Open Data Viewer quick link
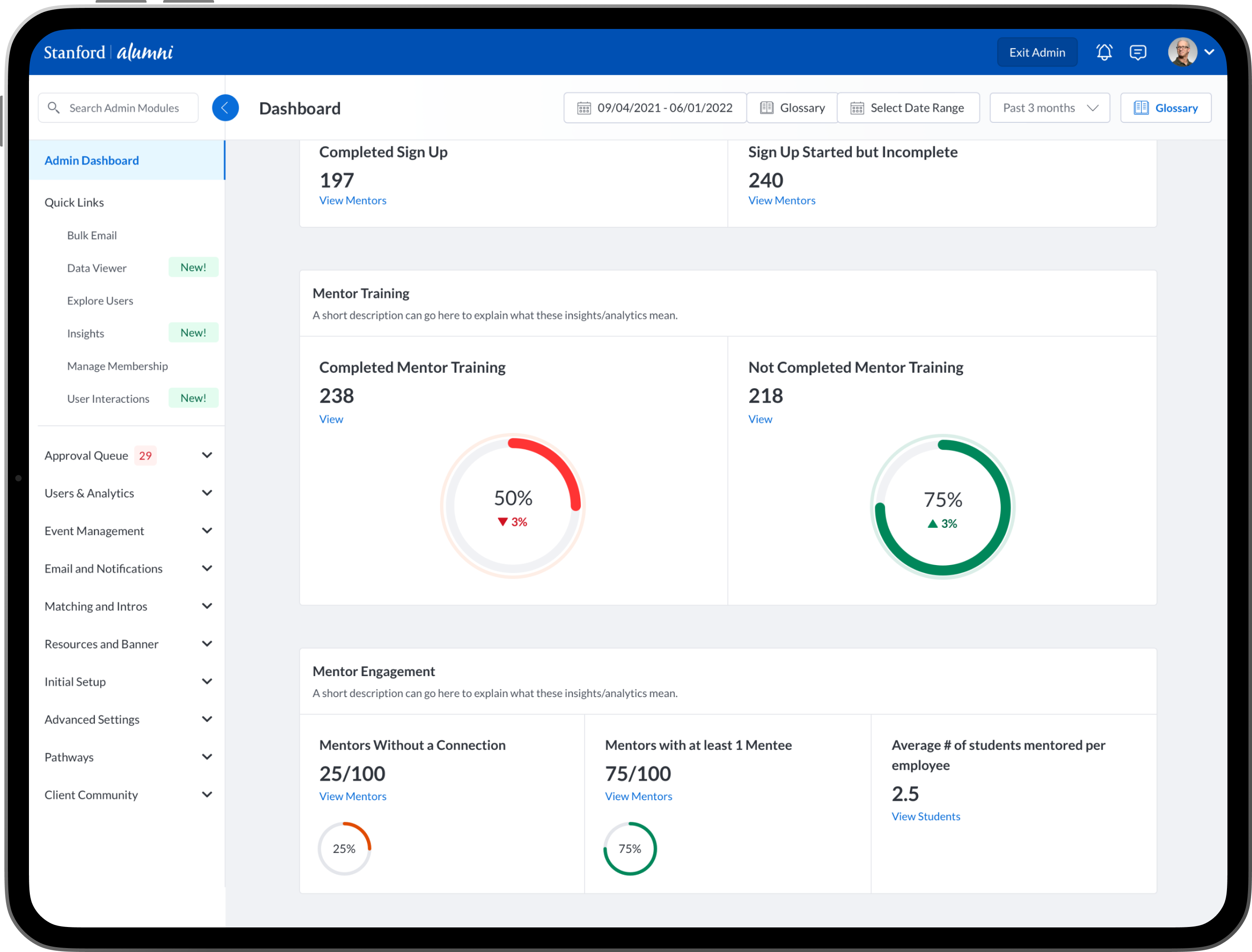Screen dimensions: 1252x952 pos(97,268)
